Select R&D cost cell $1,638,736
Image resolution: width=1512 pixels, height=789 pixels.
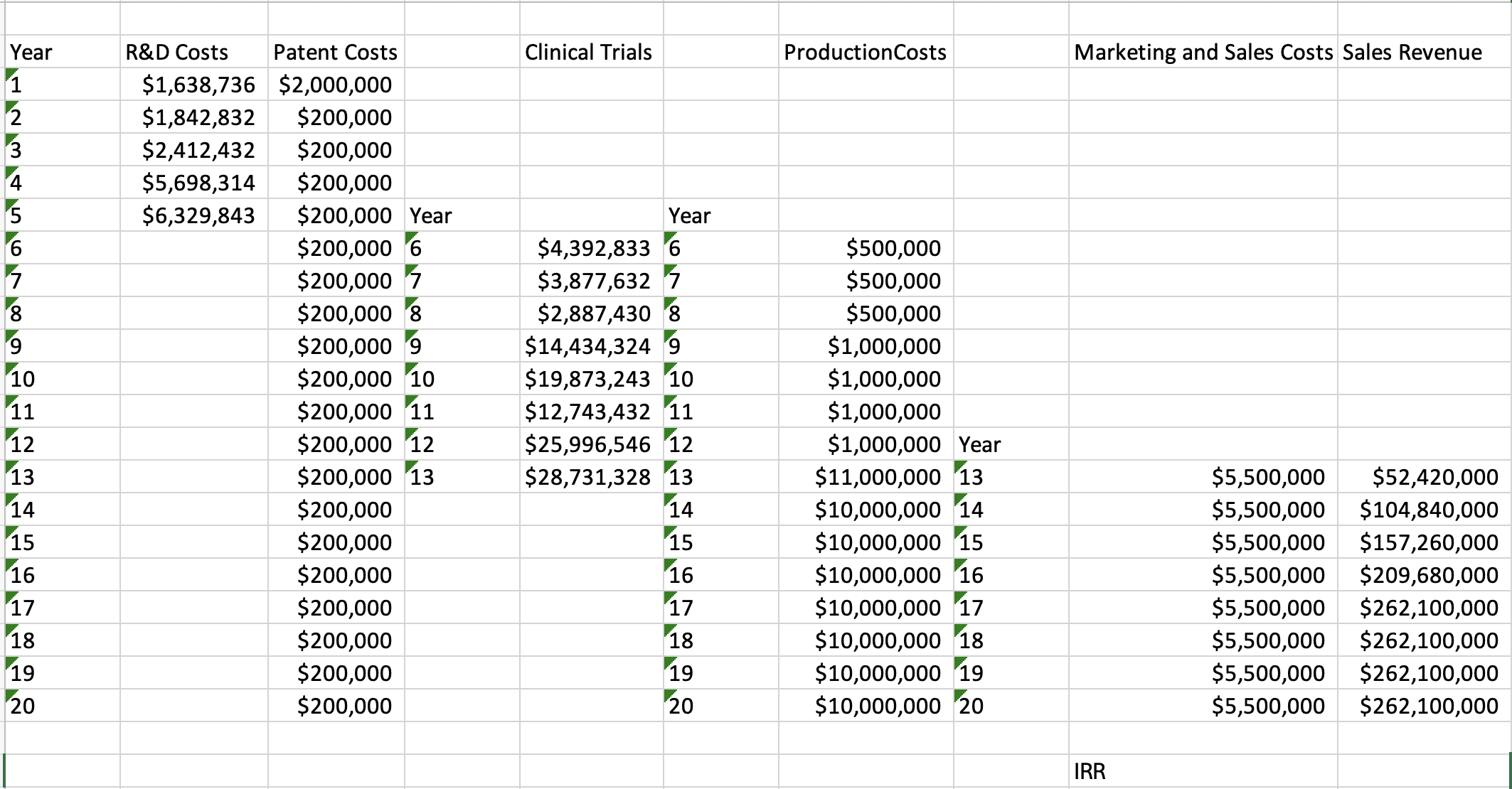pyautogui.click(x=193, y=85)
